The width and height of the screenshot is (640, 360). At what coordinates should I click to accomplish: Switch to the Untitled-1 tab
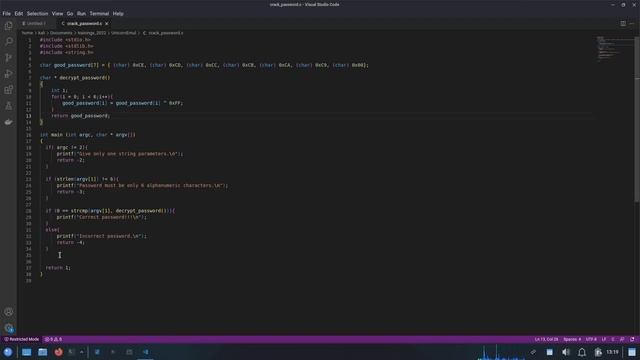pyautogui.click(x=35, y=24)
